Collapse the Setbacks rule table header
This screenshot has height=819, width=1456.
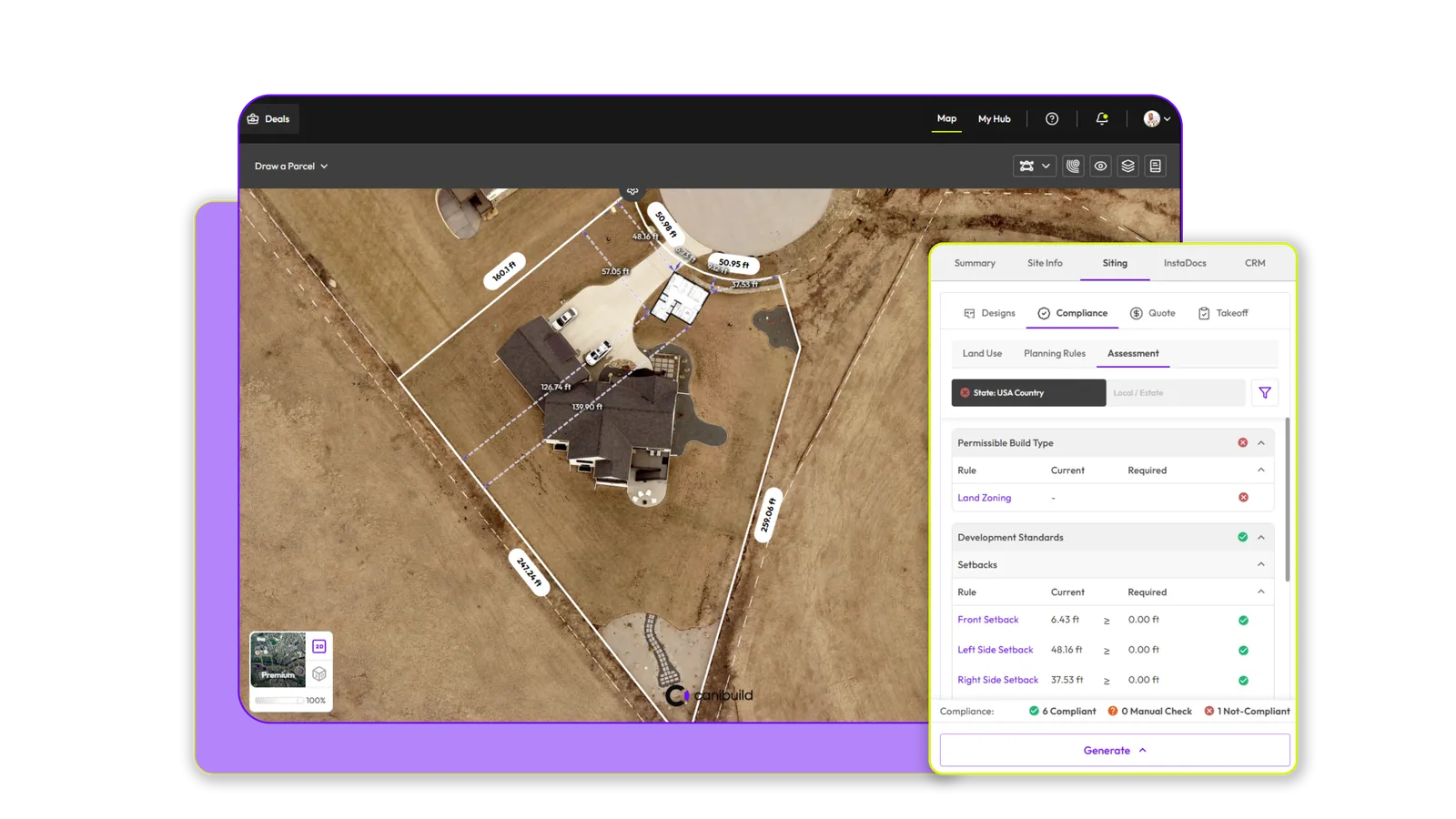[x=1261, y=592]
